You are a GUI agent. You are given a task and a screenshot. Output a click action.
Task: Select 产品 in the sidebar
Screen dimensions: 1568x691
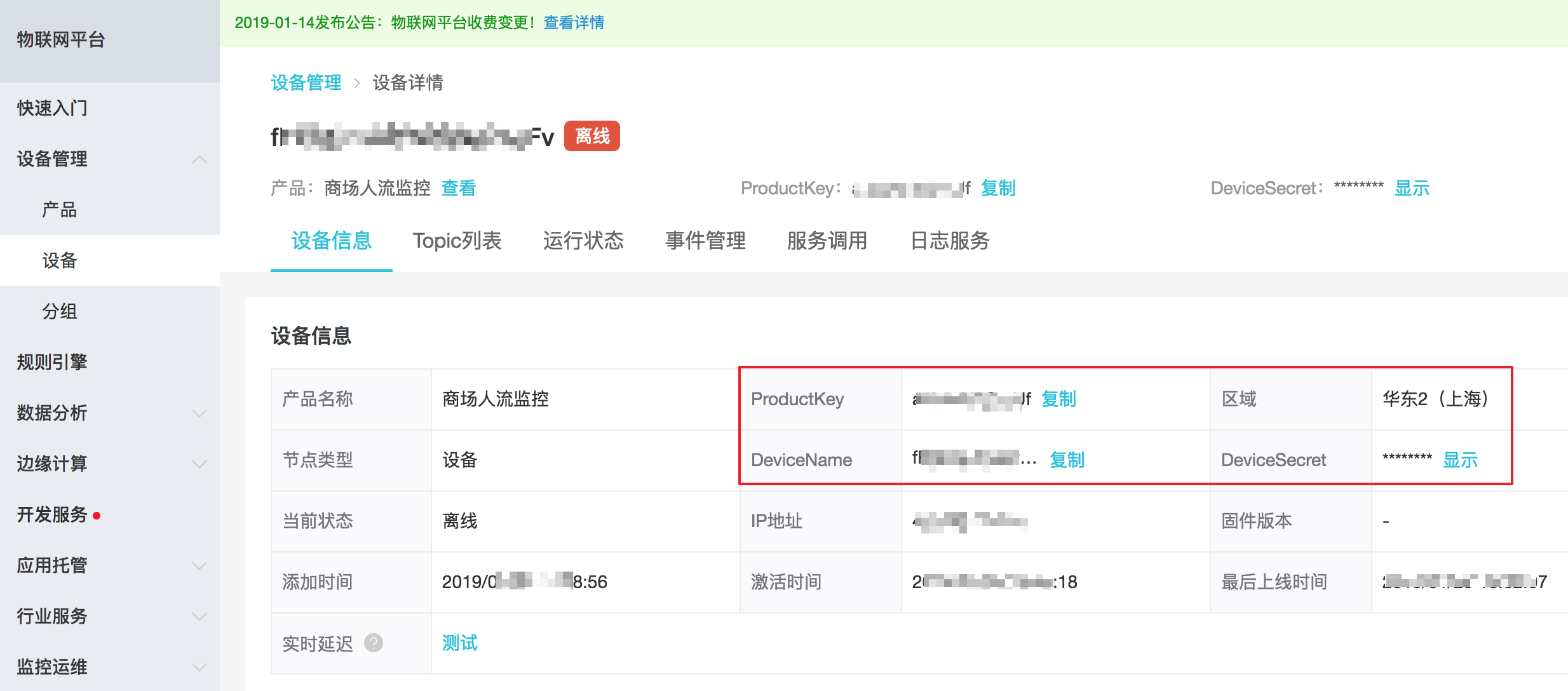point(59,210)
